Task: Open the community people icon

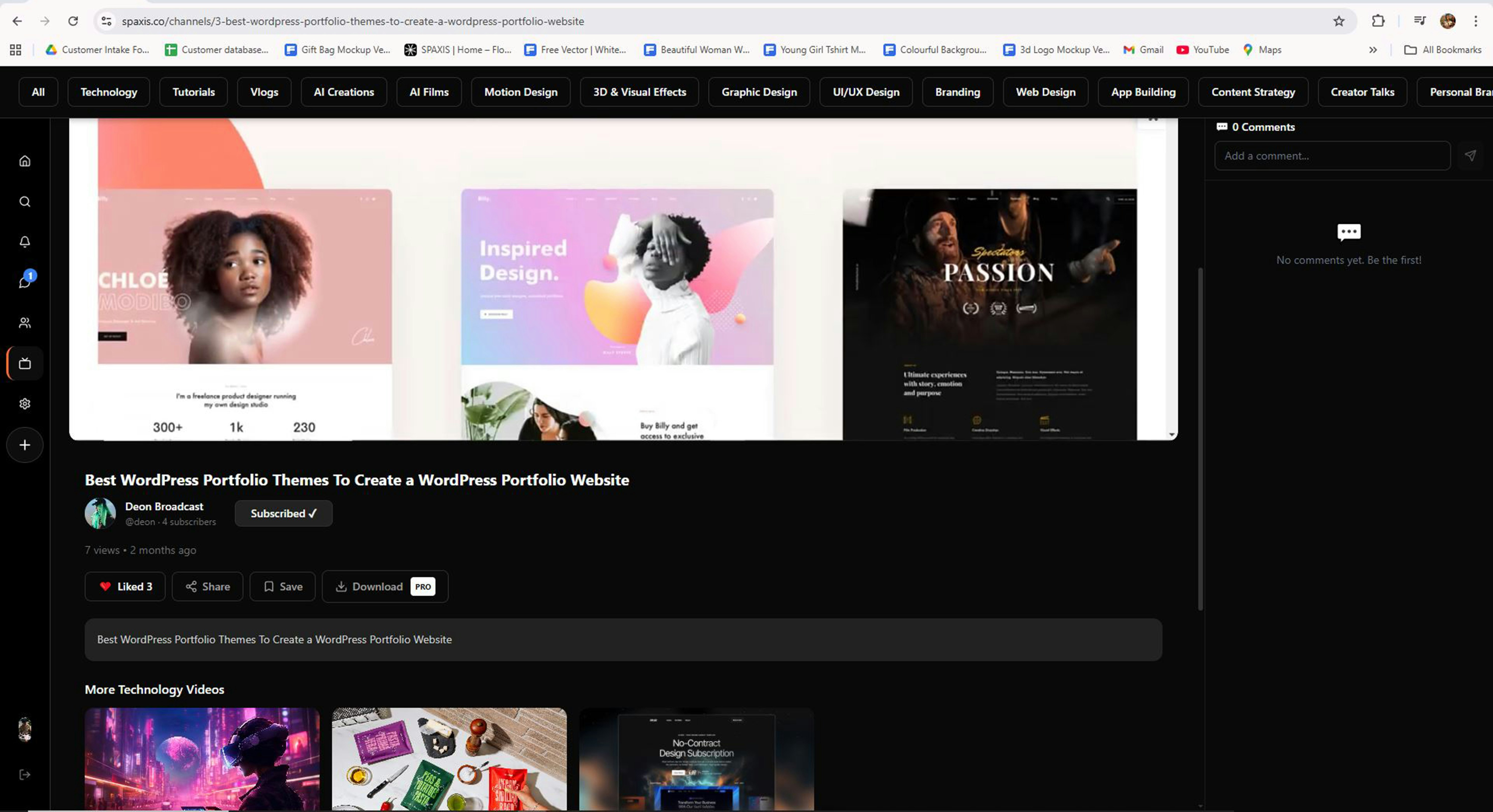Action: pos(24,323)
